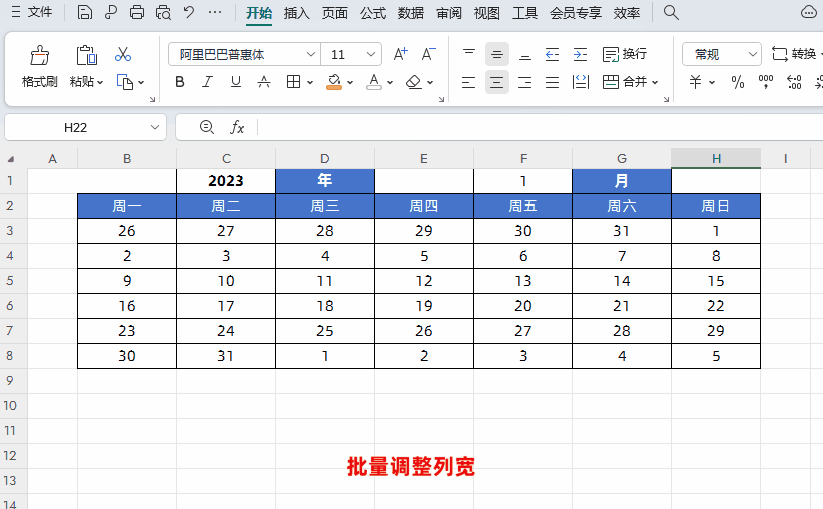Open the font size dropdown
This screenshot has height=509, width=823.
coord(371,54)
